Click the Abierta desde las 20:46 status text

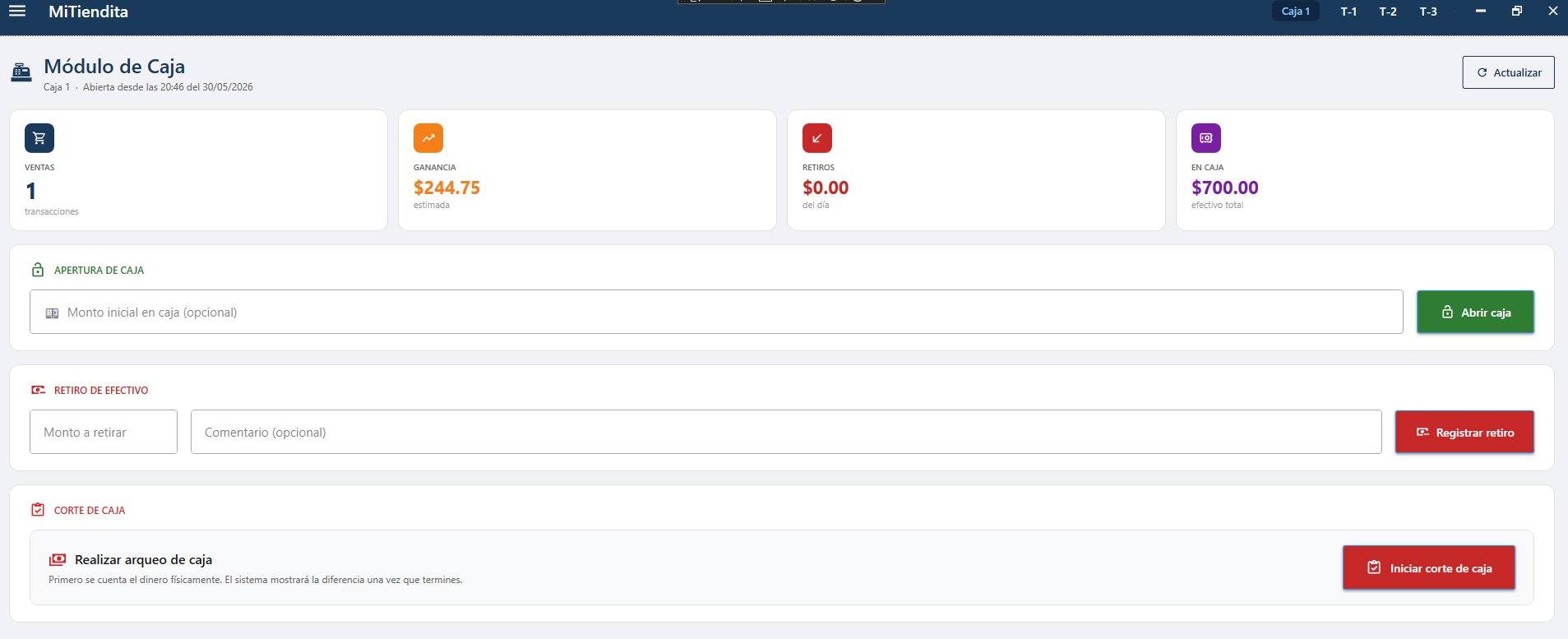click(x=168, y=87)
